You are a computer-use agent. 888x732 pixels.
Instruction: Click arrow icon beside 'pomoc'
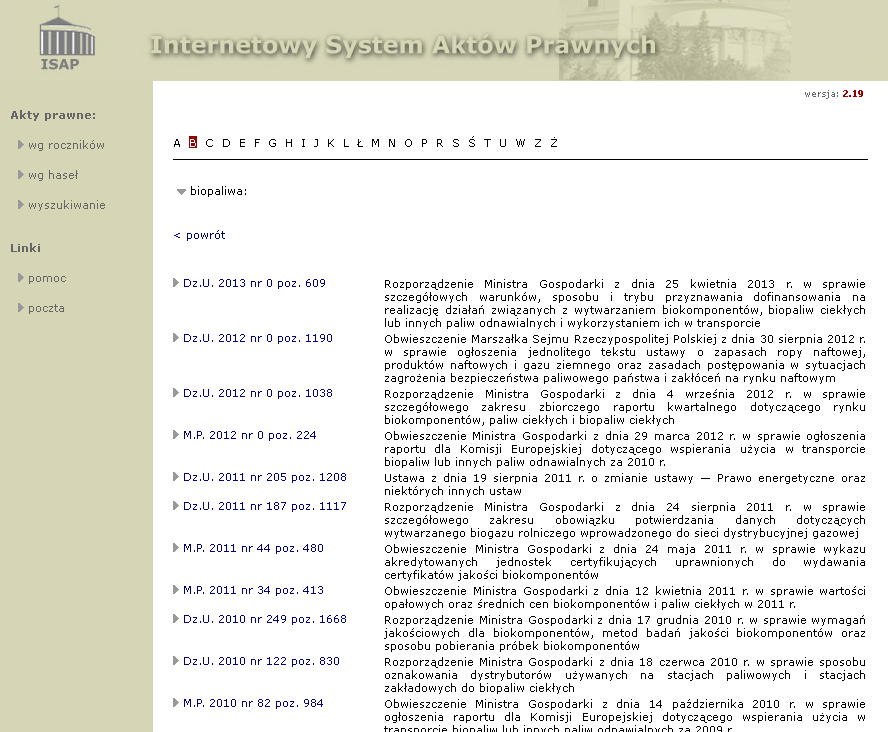click(x=21, y=278)
